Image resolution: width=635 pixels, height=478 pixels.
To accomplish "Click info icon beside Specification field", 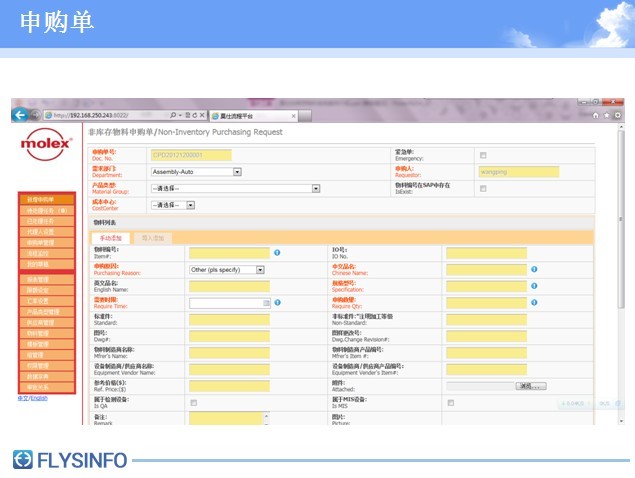I will click(x=535, y=285).
